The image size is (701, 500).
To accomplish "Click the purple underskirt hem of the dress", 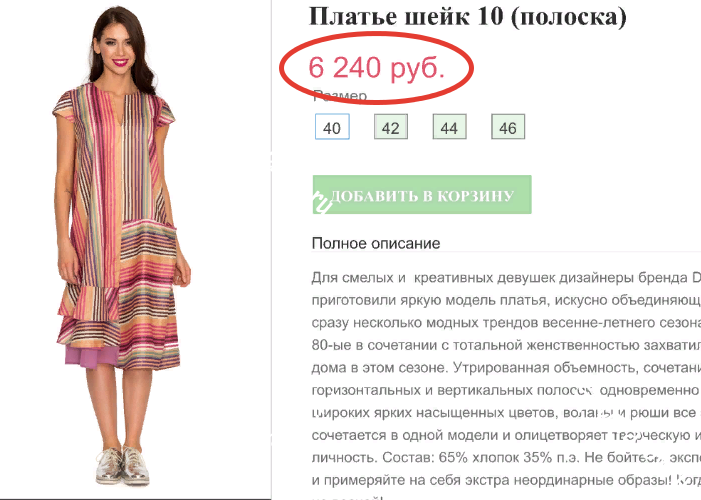I will 92,356.
